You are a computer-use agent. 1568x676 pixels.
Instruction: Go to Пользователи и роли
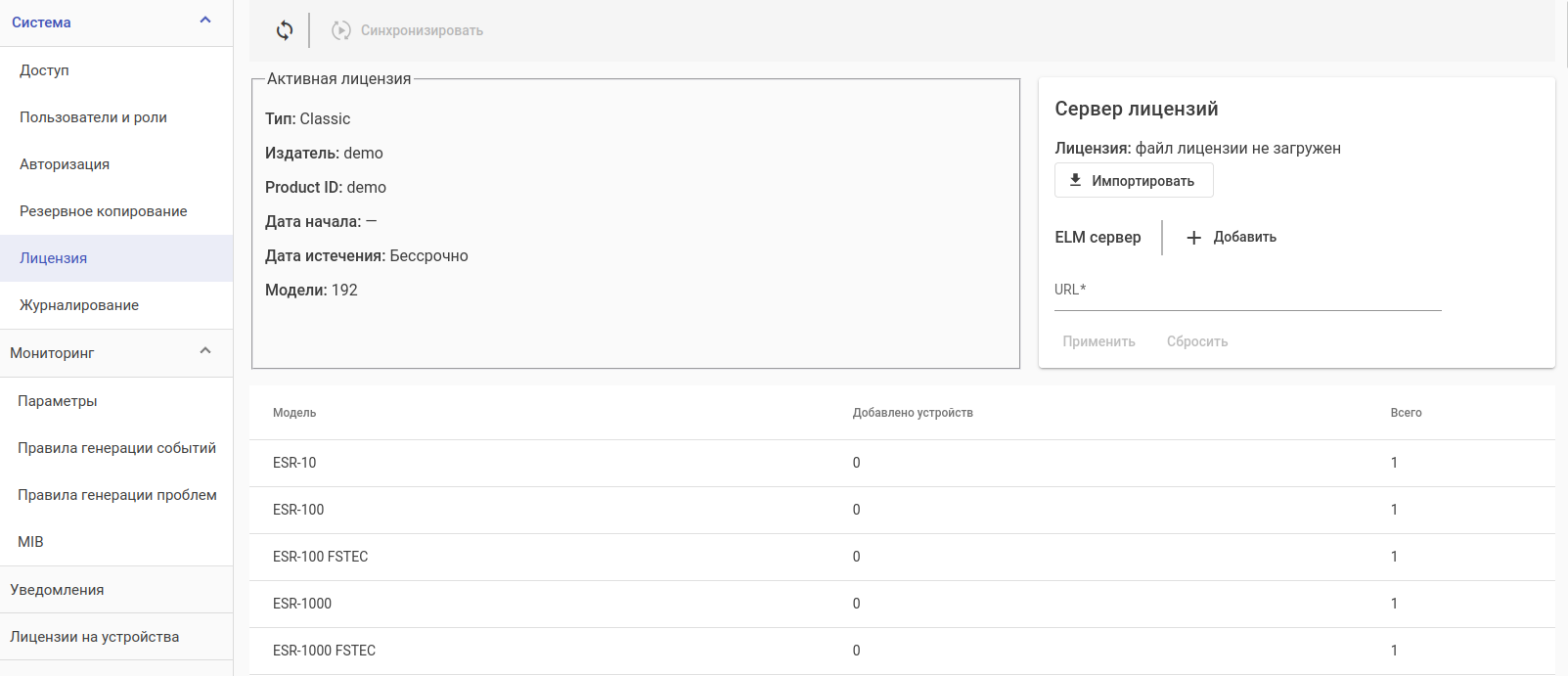point(93,117)
